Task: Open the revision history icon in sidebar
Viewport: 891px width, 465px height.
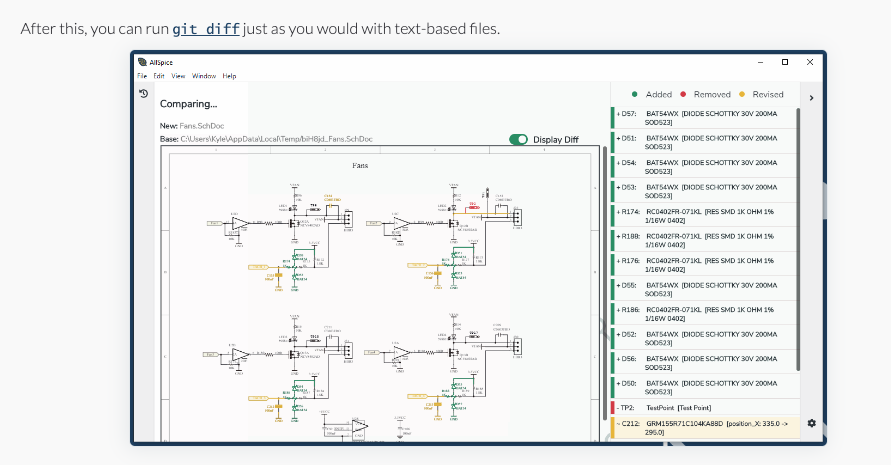Action: coord(143,94)
